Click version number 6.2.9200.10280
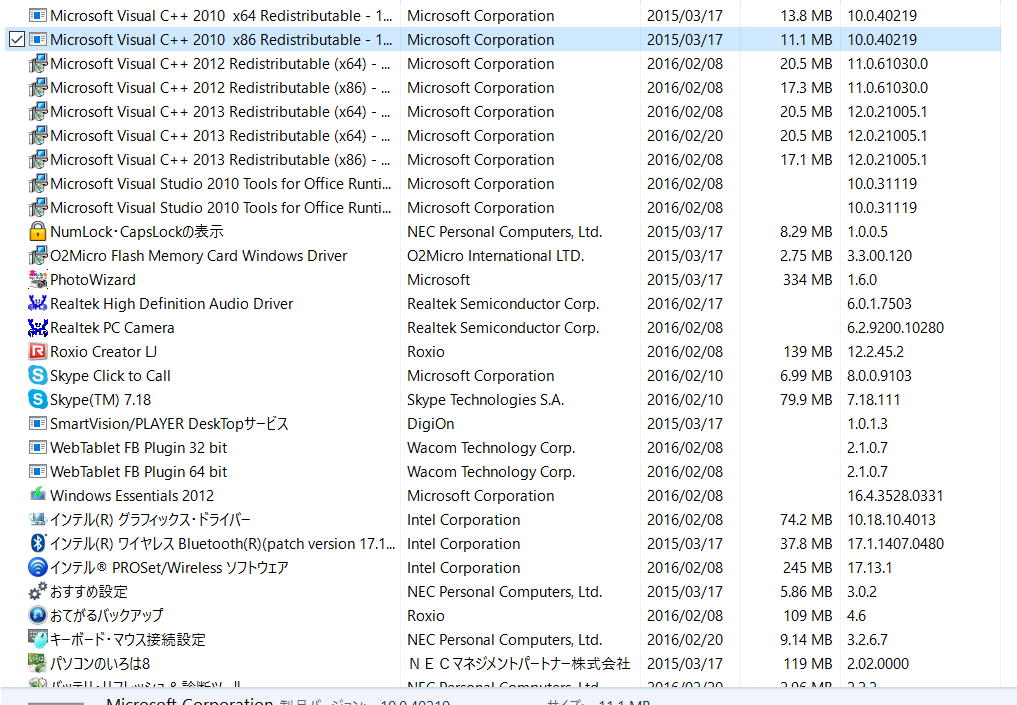Image resolution: width=1017 pixels, height=705 pixels. tap(895, 328)
